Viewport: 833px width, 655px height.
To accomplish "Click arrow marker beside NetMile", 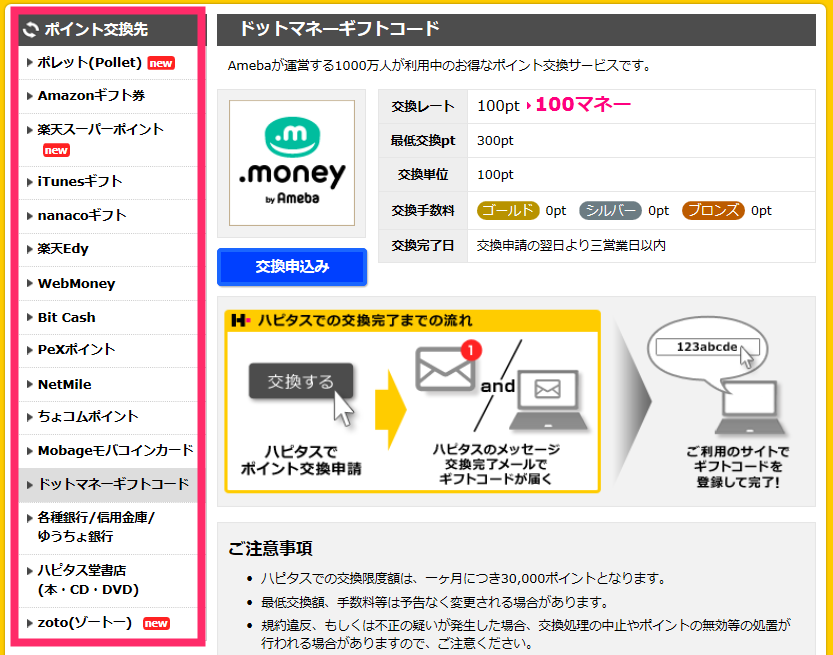I will (x=30, y=384).
